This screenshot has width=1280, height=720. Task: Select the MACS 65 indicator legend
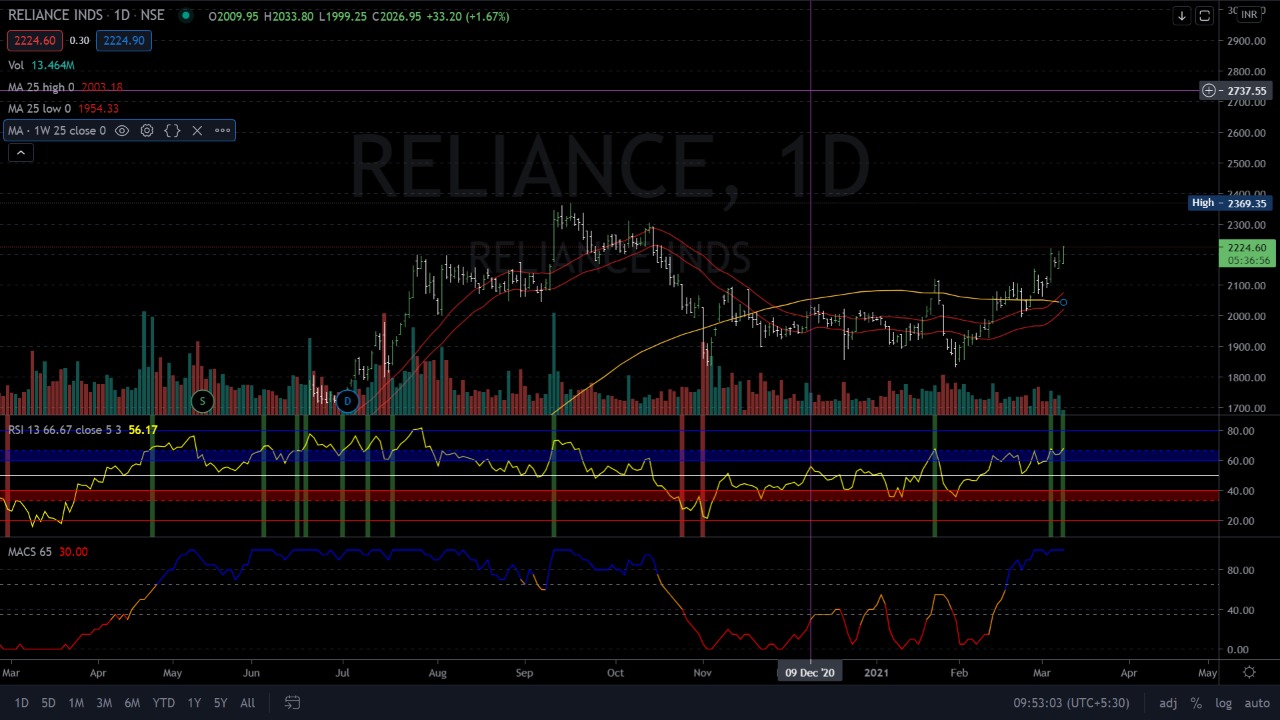point(48,552)
